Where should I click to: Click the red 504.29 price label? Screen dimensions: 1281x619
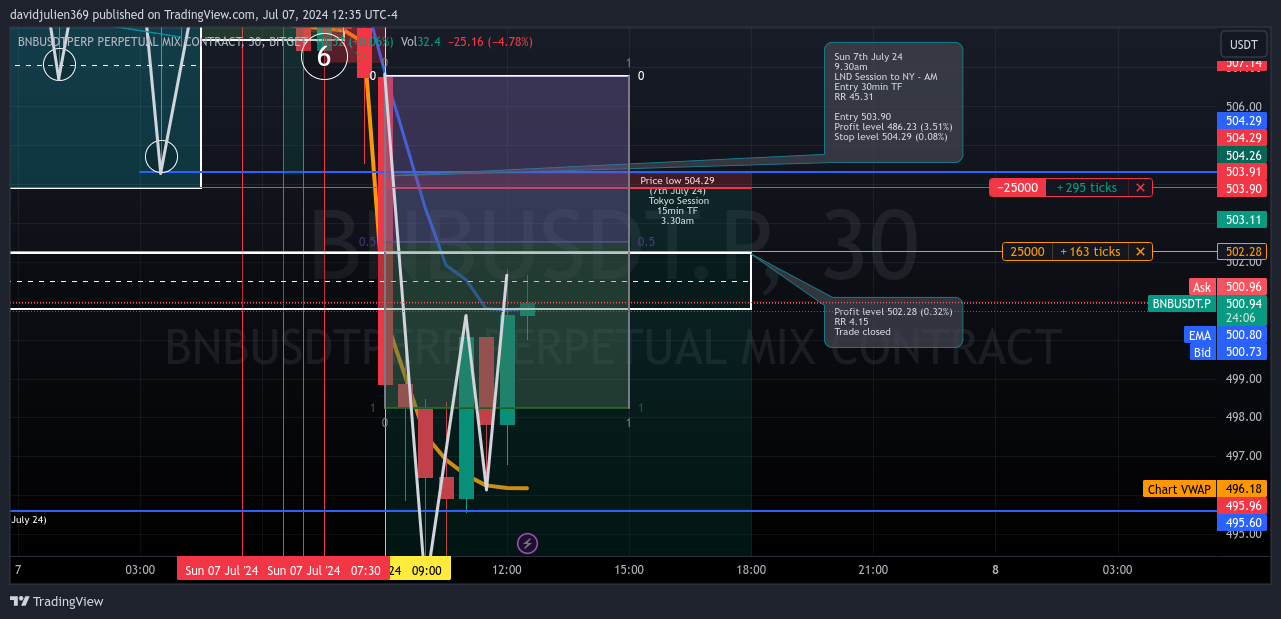[x=1242, y=137]
